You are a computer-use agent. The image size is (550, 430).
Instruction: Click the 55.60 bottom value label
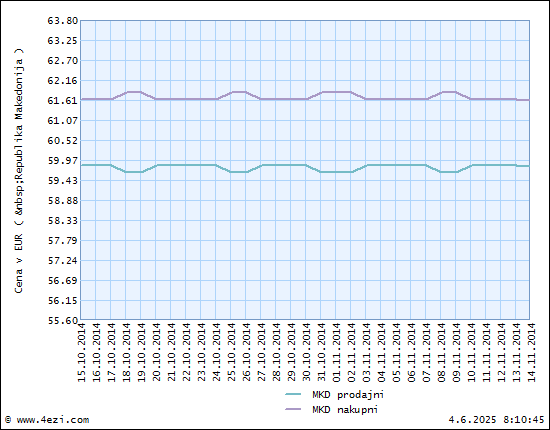(62, 321)
